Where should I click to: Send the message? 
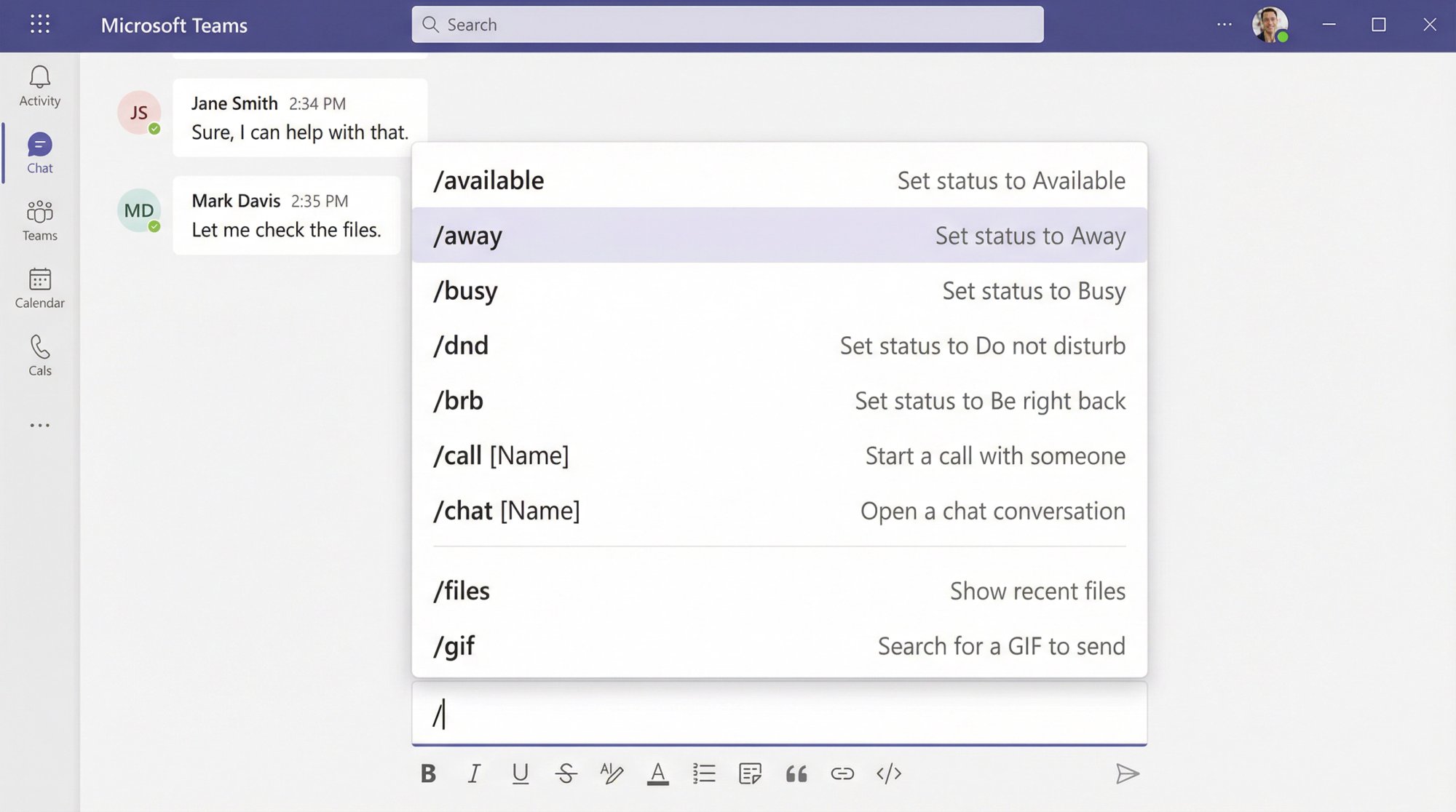pyautogui.click(x=1126, y=773)
